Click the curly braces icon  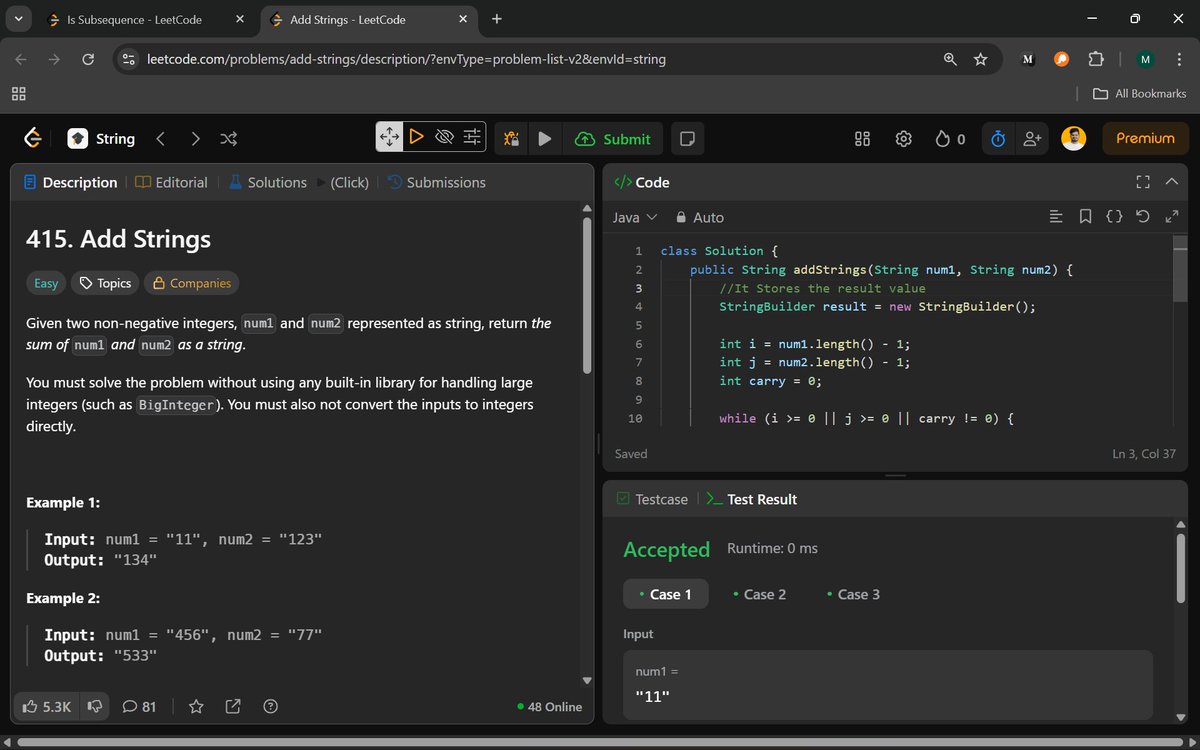(x=1114, y=217)
